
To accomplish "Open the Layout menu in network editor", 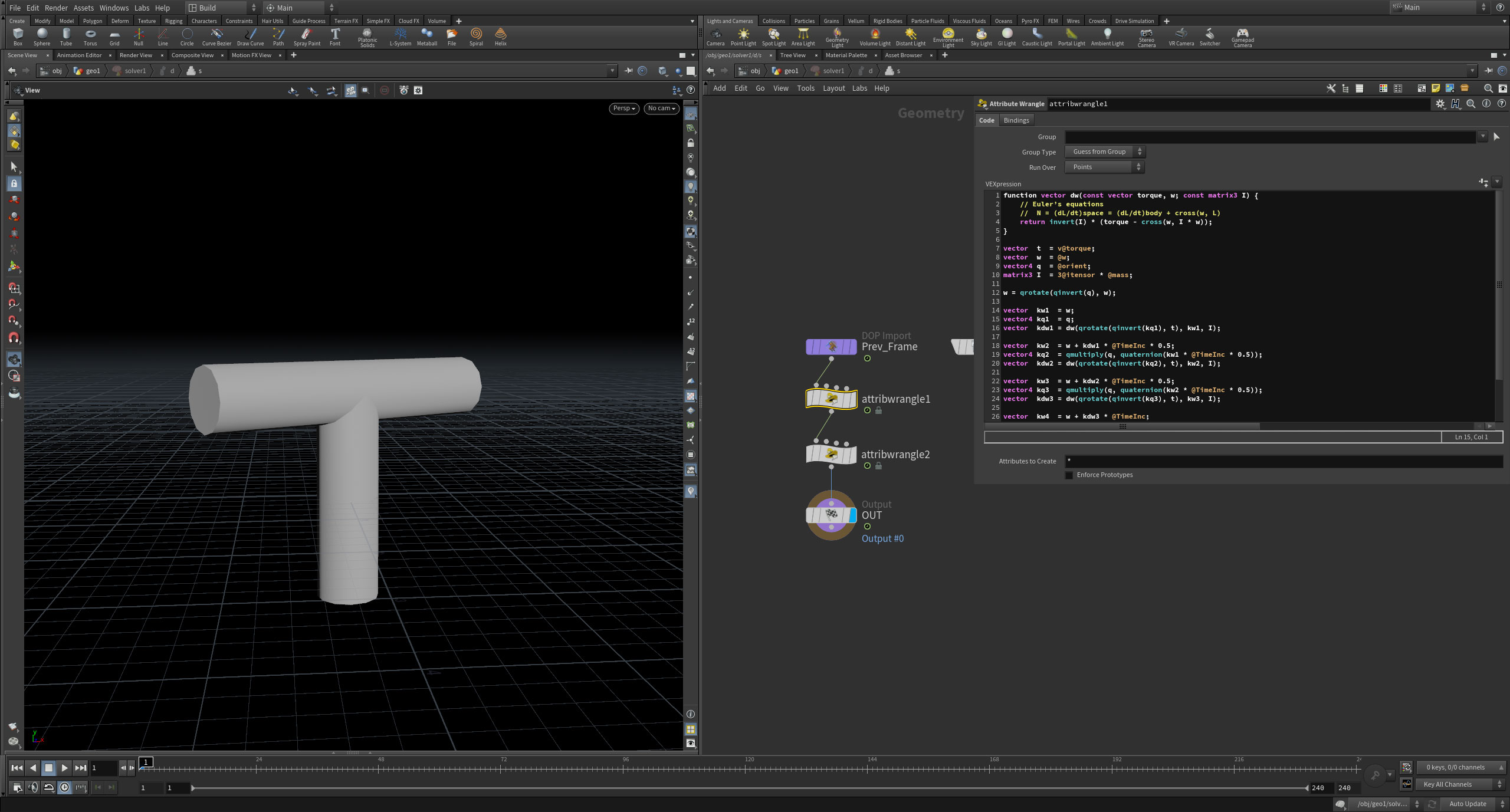I will [833, 88].
